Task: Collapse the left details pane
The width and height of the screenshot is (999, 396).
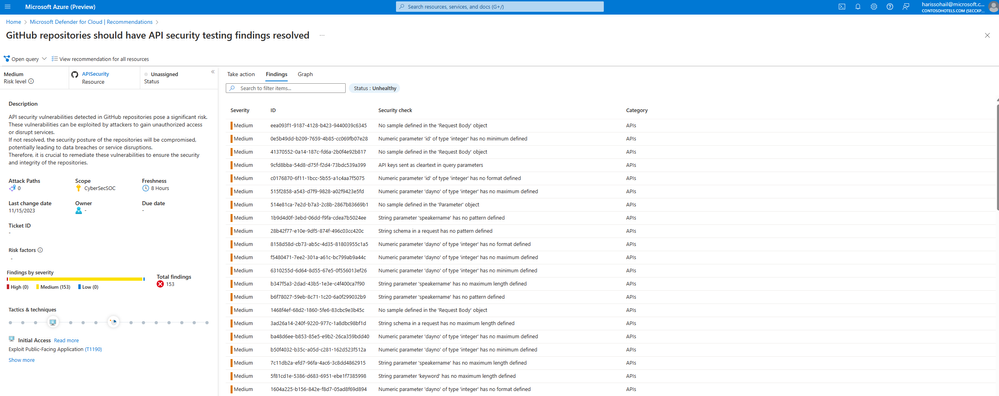Action: point(213,72)
